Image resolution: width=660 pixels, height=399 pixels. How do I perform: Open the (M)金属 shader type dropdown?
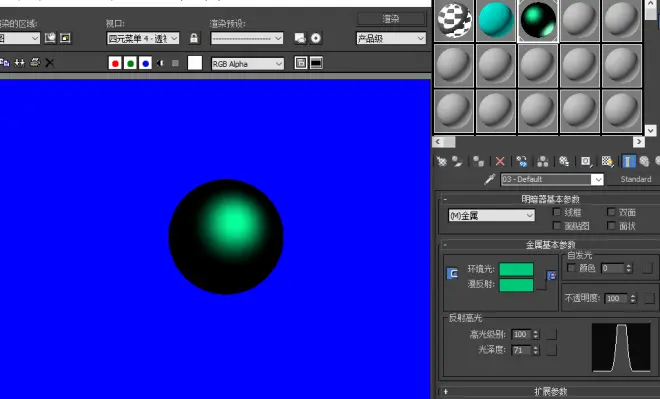(x=492, y=215)
